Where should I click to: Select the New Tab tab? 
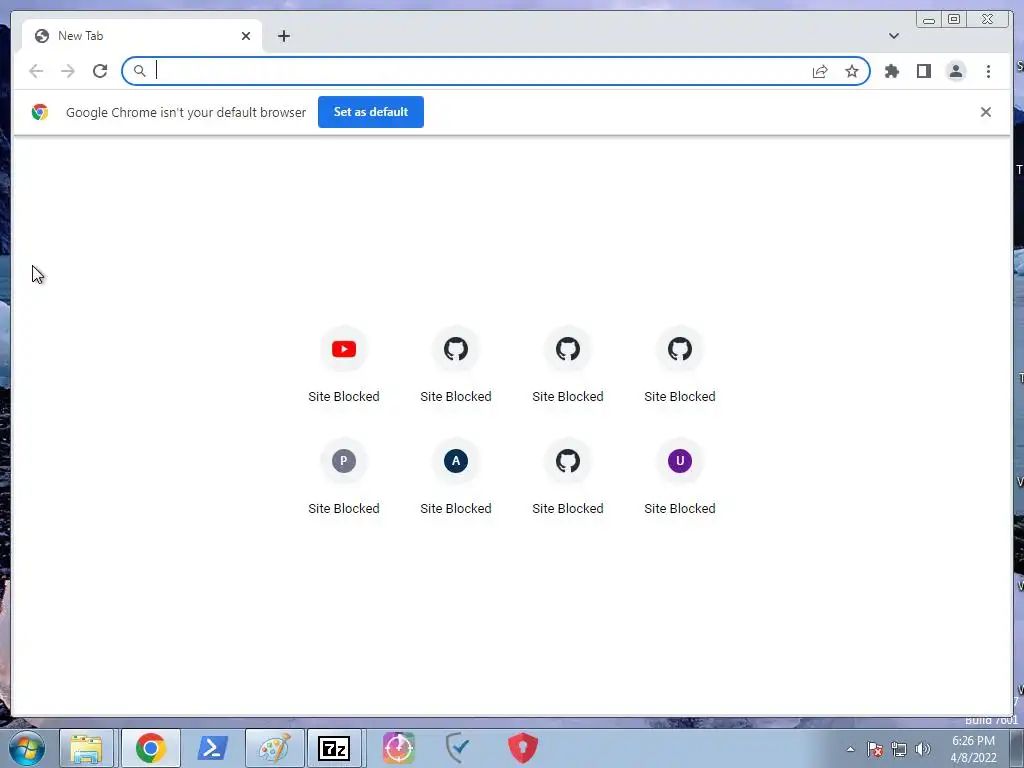point(142,36)
